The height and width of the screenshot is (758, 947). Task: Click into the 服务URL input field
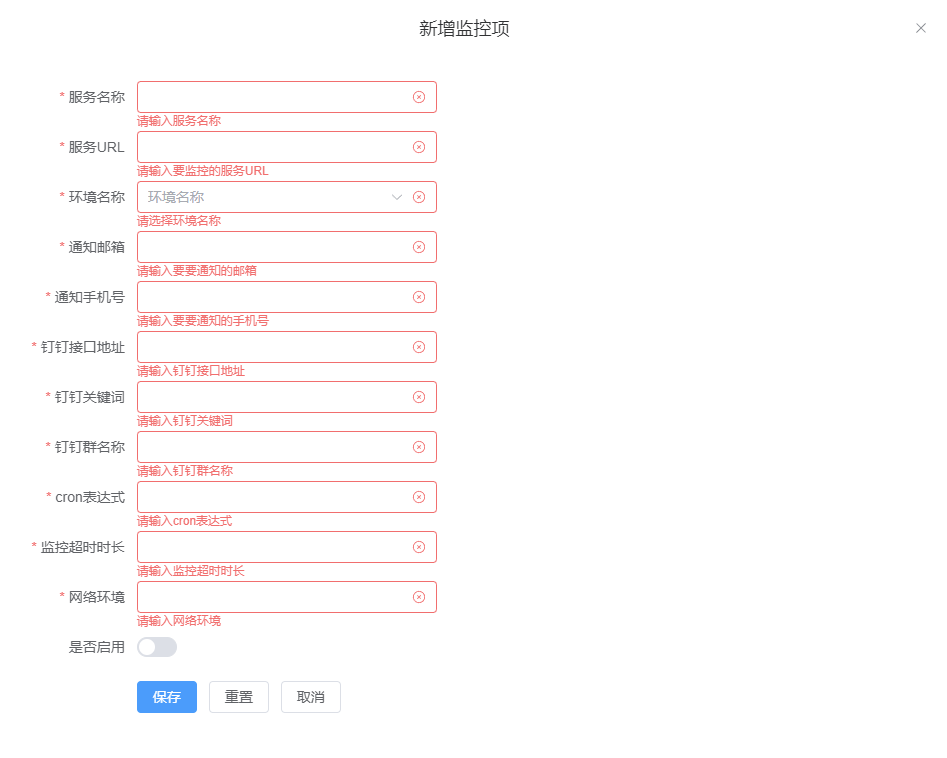(x=272, y=147)
